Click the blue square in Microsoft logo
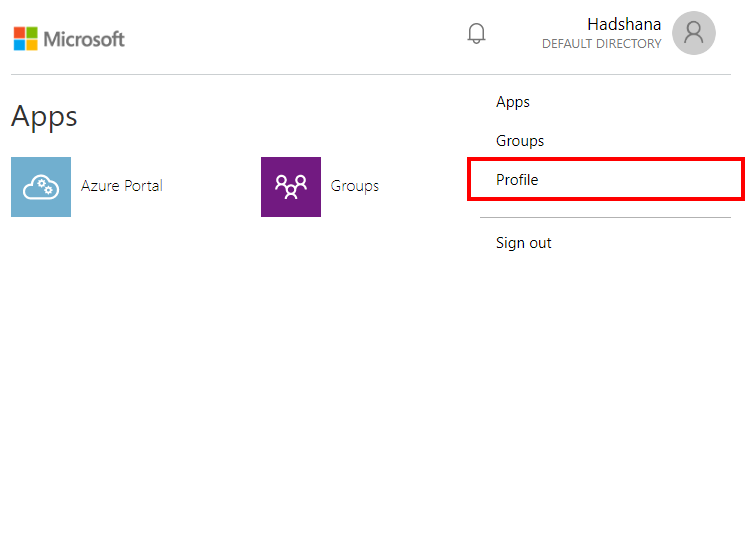This screenshot has width=752, height=533. pos(19,45)
